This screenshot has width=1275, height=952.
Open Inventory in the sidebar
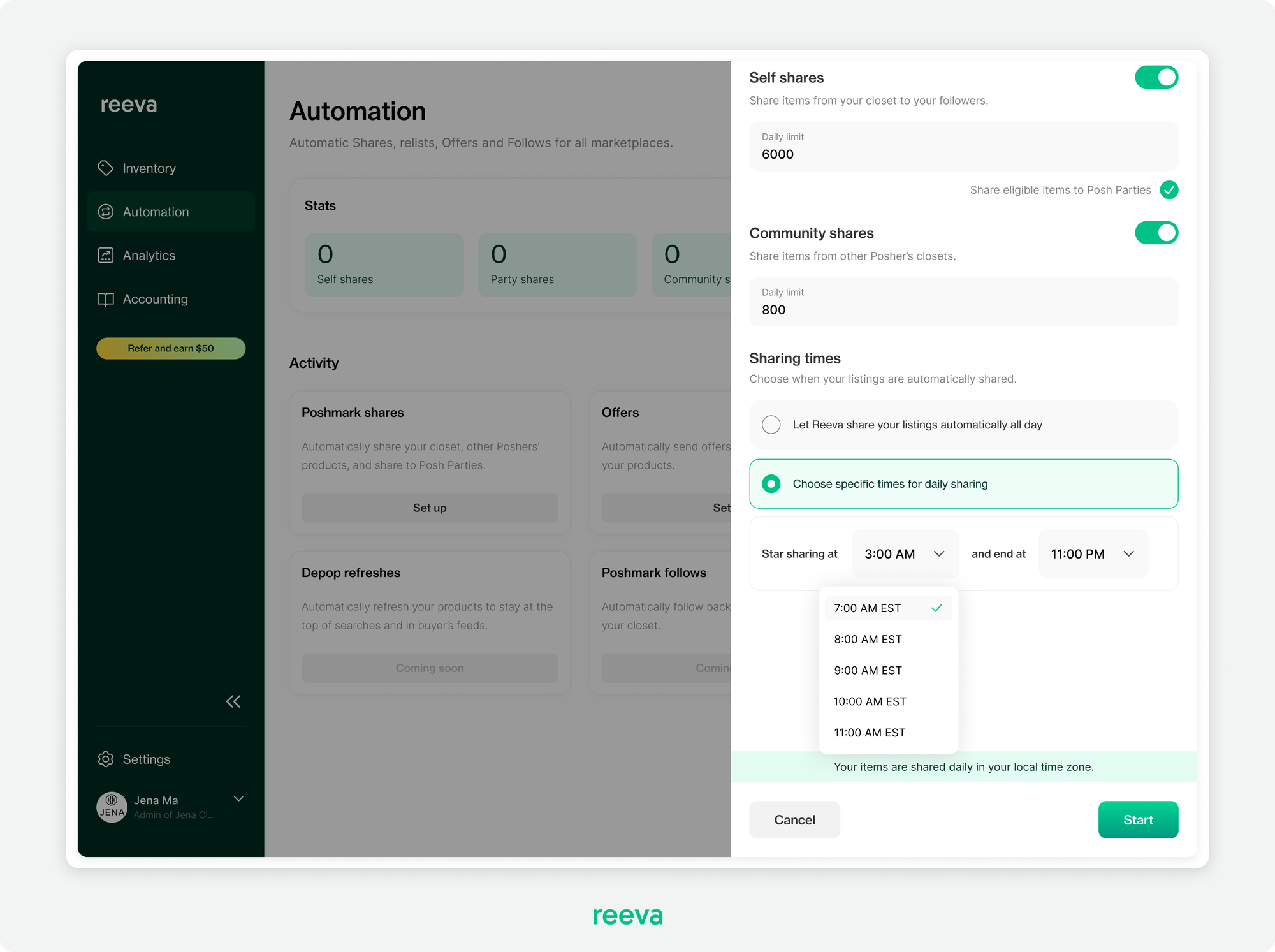point(171,168)
